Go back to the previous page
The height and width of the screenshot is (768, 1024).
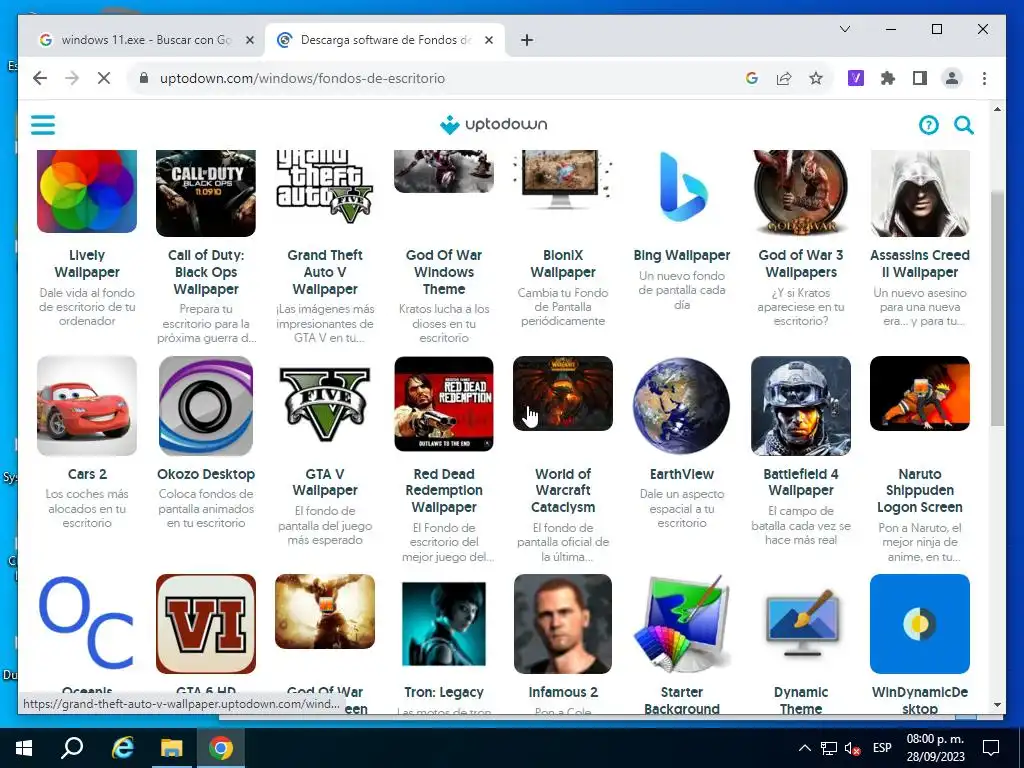[40, 78]
